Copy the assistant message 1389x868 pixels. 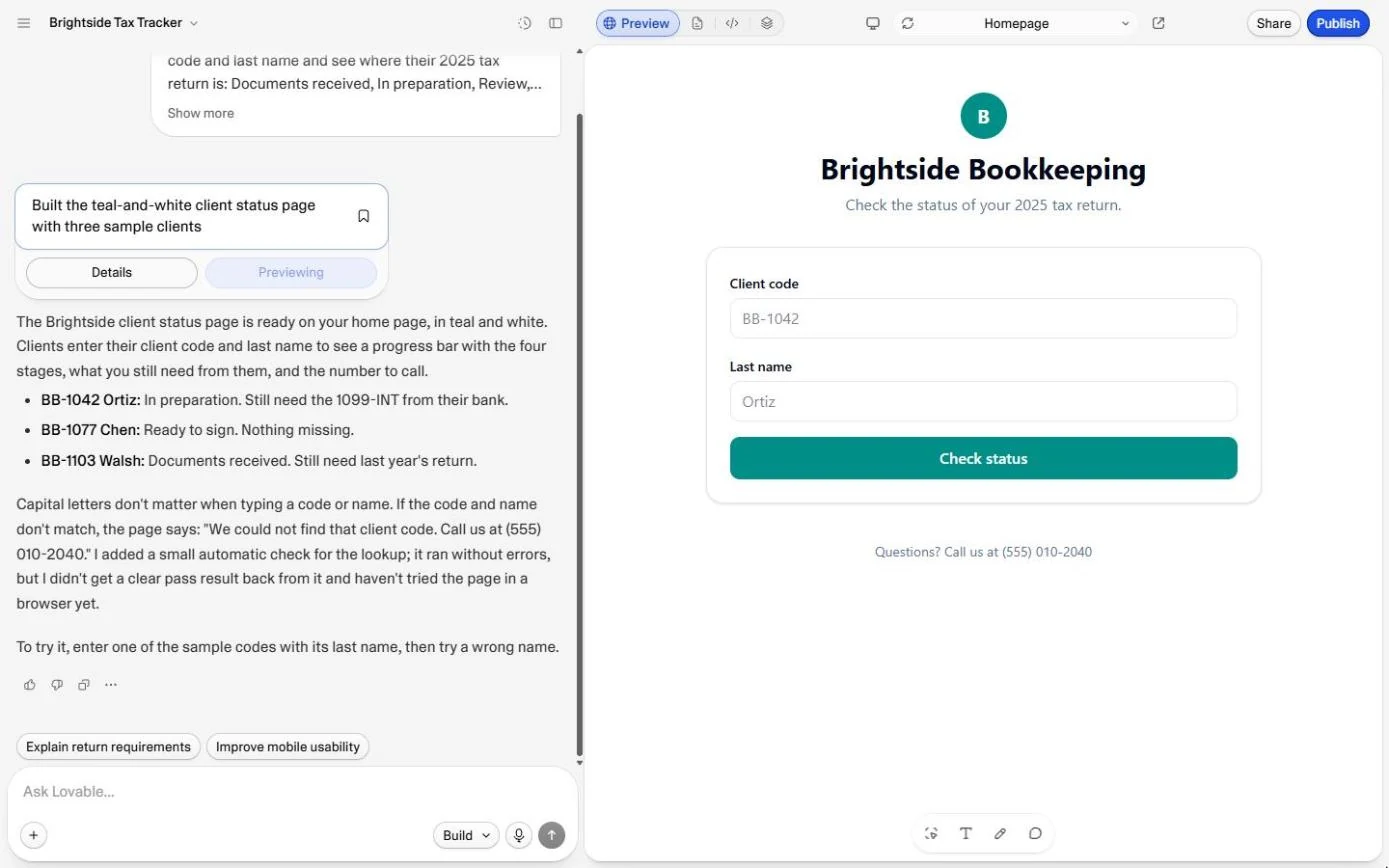point(84,685)
